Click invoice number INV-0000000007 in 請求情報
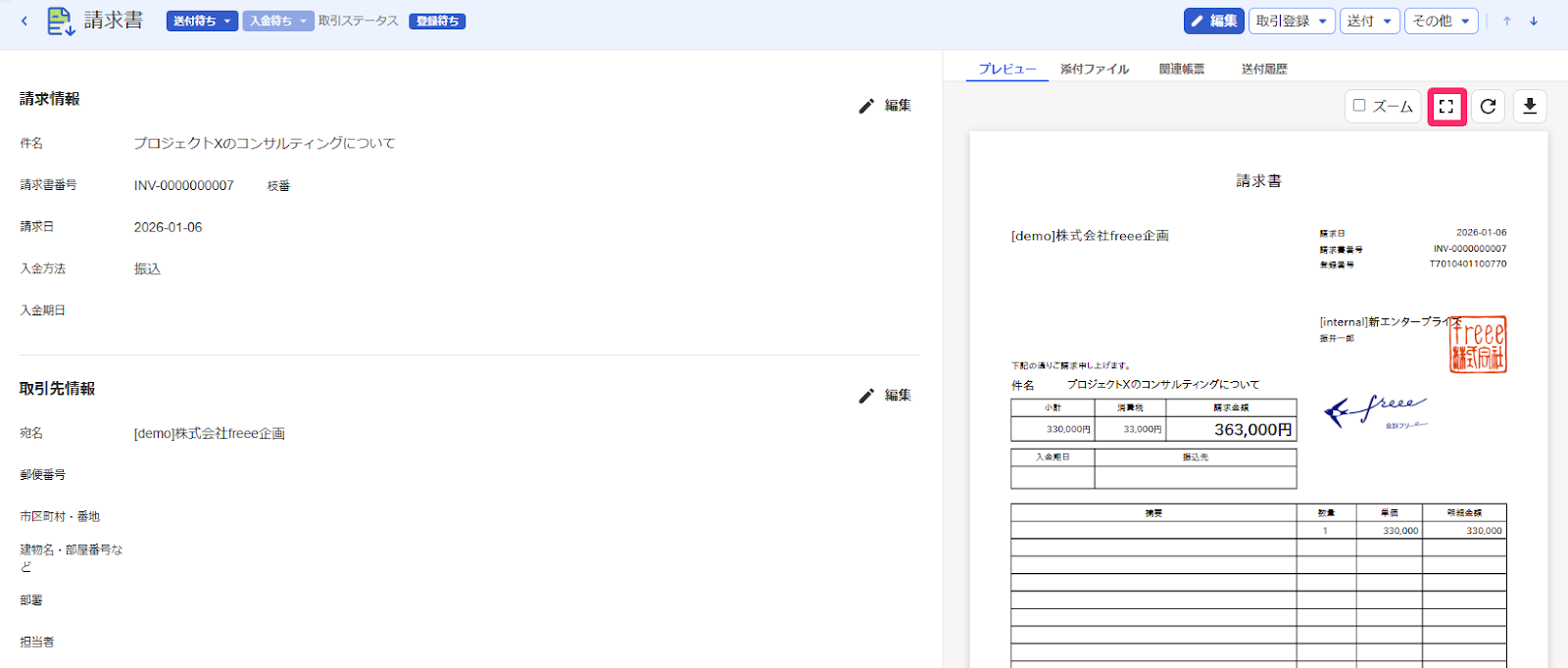The height and width of the screenshot is (668, 1568). 184,185
